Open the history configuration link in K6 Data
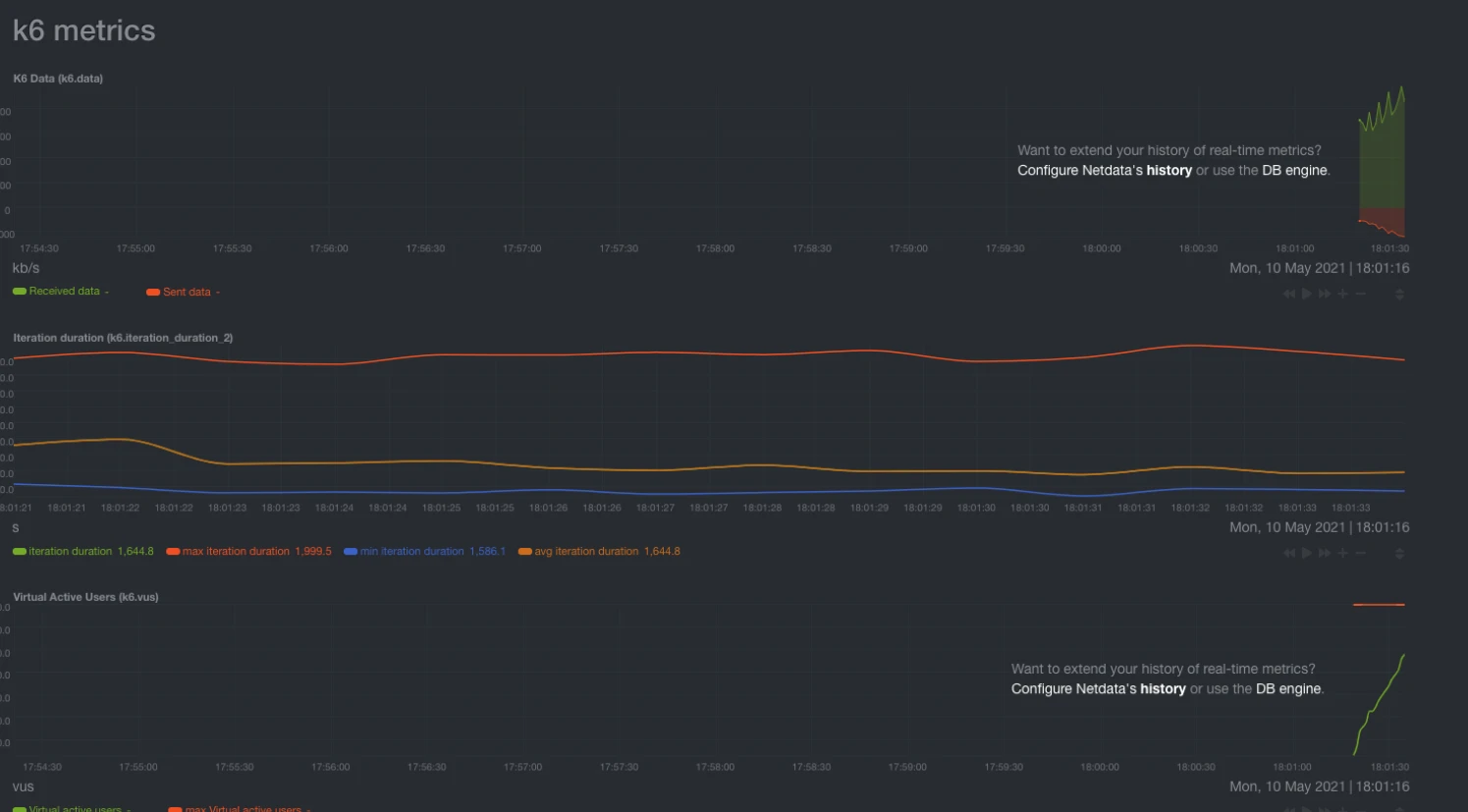 1169,171
